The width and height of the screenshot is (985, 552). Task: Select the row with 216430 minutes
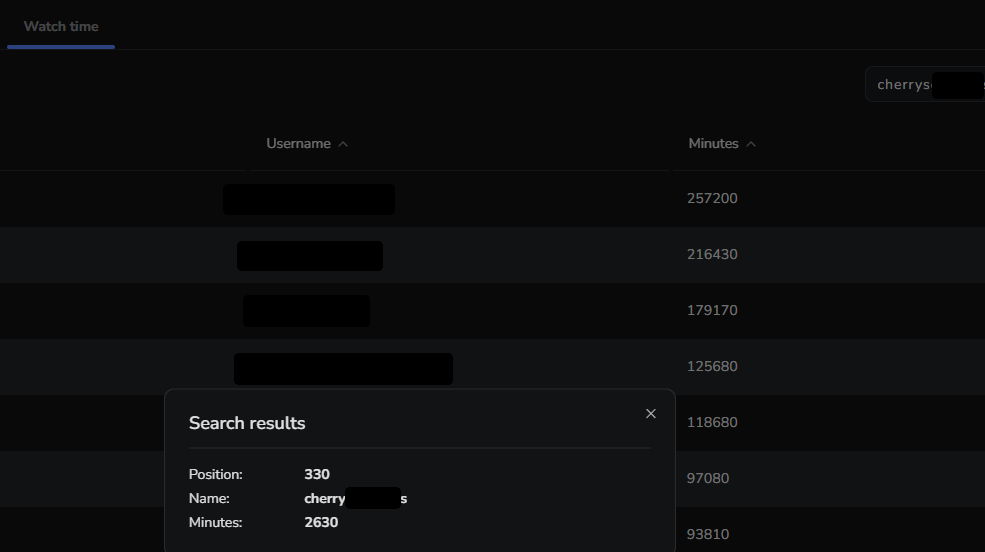(x=712, y=254)
